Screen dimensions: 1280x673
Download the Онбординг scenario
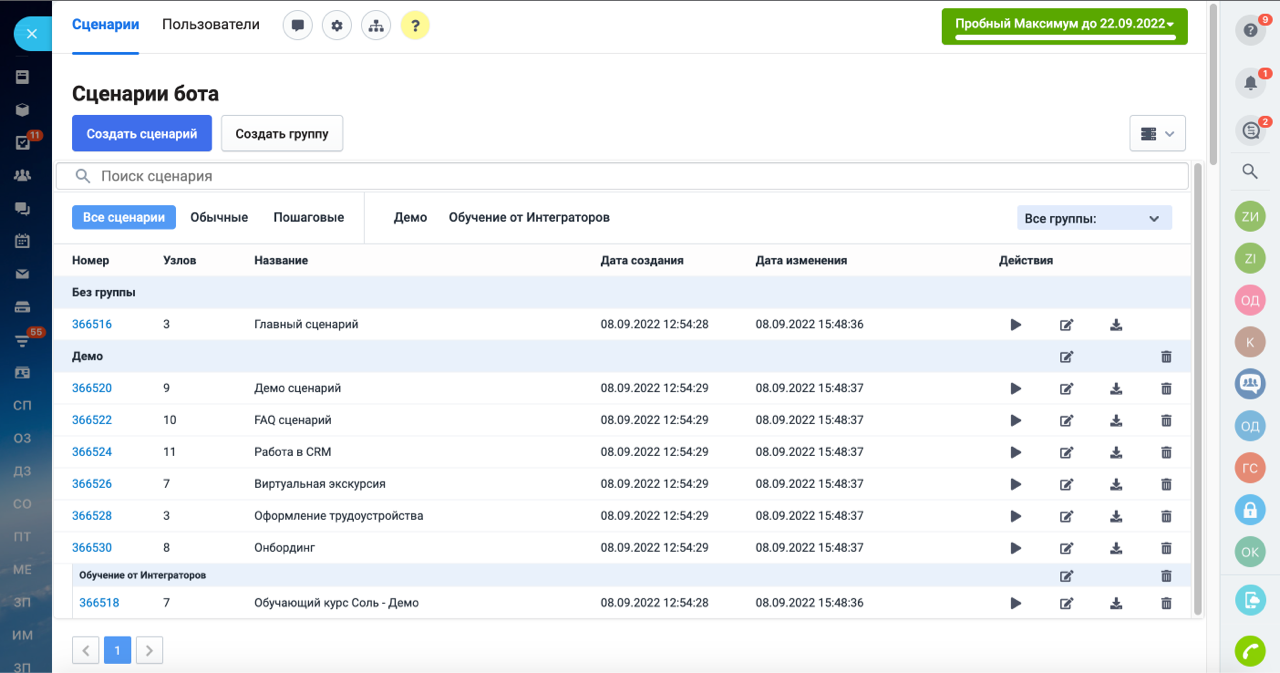click(x=1116, y=548)
